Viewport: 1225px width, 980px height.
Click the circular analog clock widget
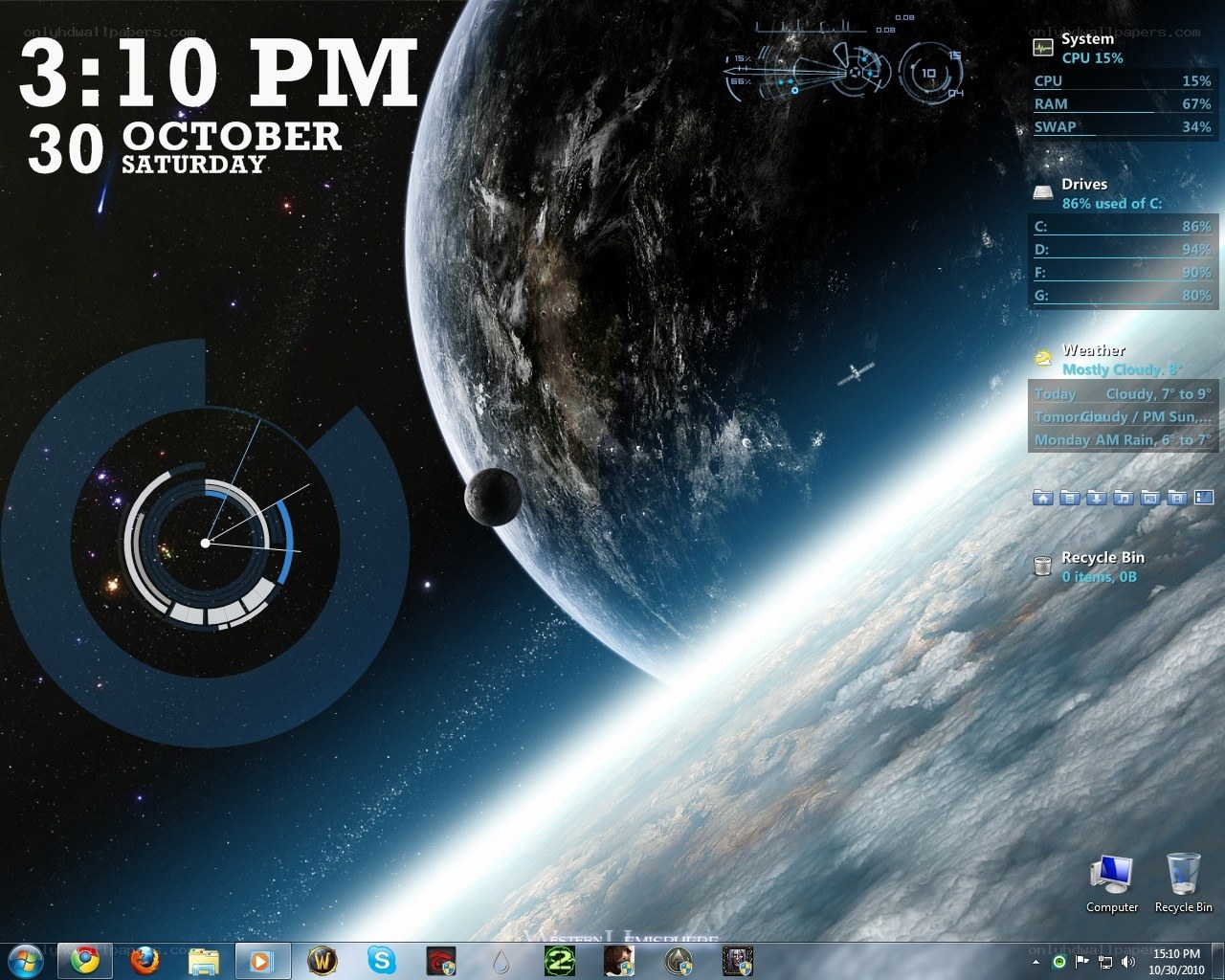point(205,543)
